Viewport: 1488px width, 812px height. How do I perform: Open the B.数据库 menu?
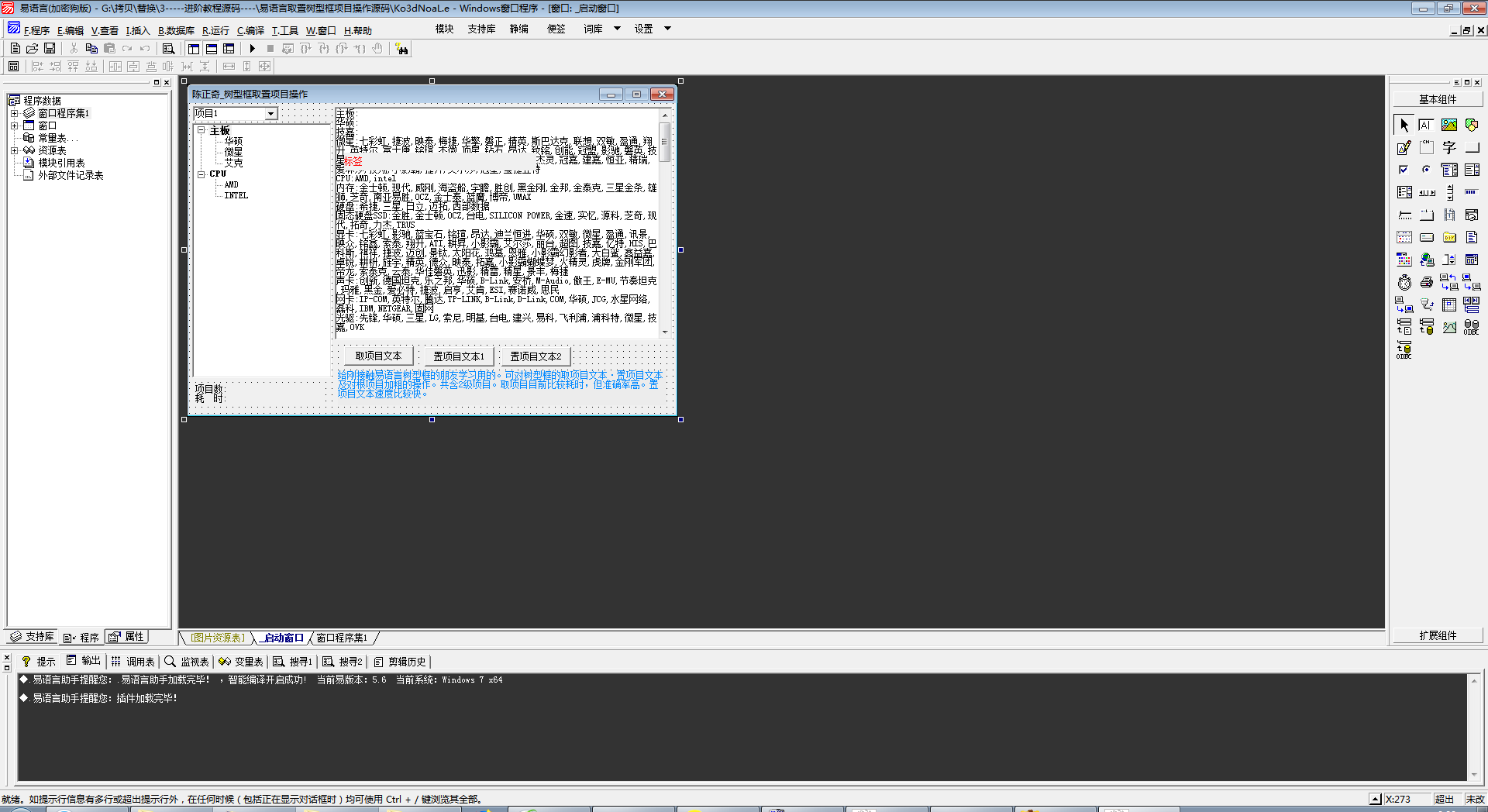(176, 31)
